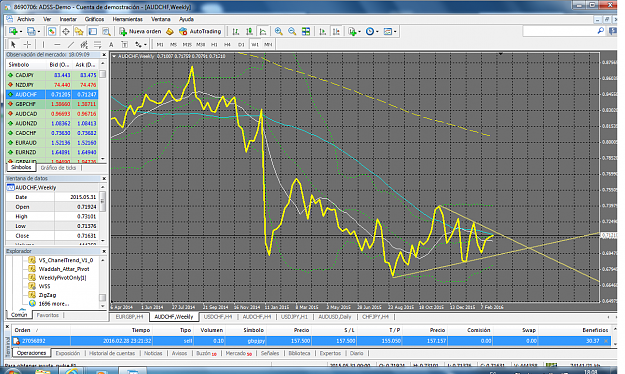This screenshot has height=374, width=625.
Task: Switch to the H4 timeframe
Action: tap(227, 44)
